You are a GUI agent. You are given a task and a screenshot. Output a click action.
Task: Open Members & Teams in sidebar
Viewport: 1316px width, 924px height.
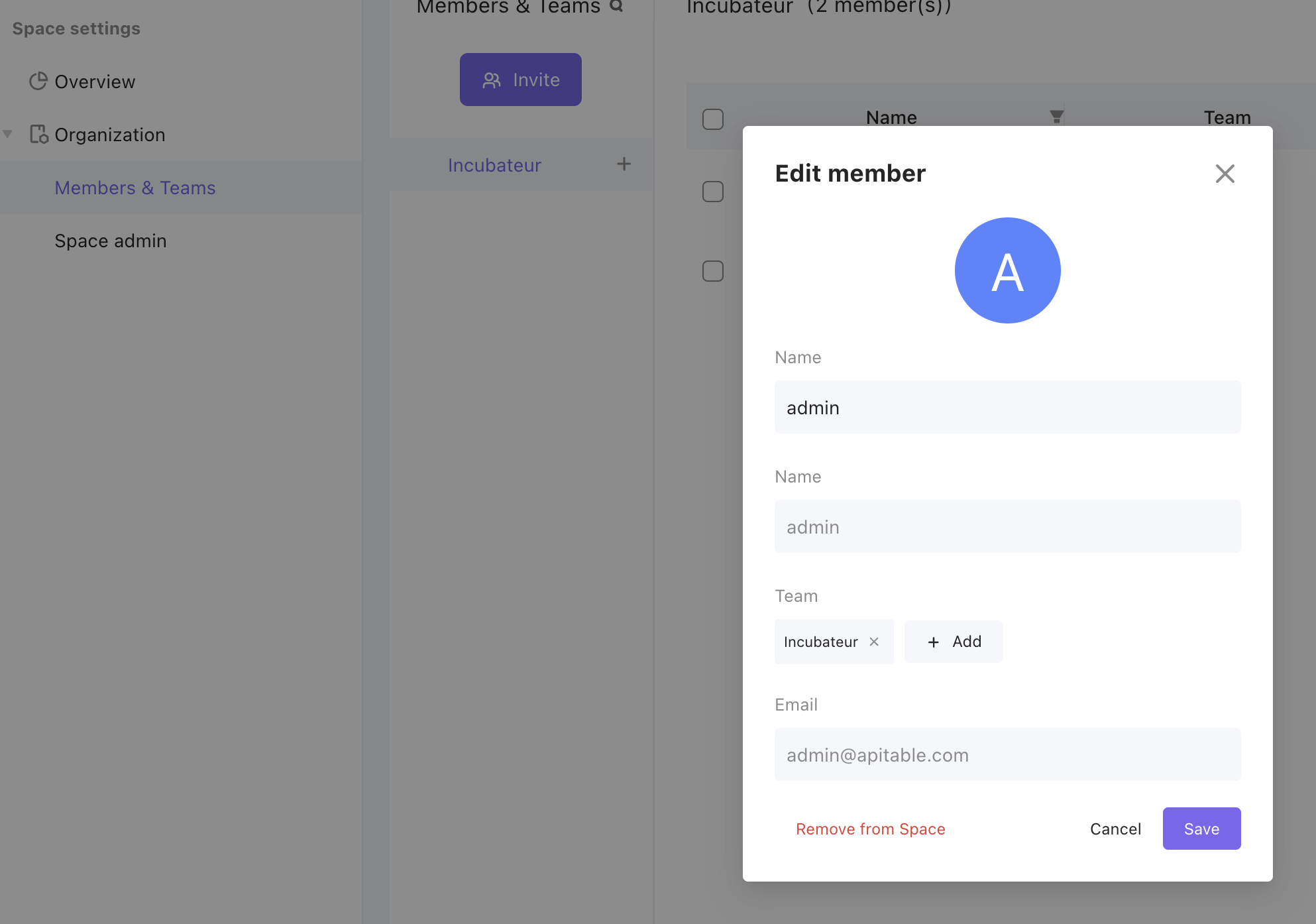(x=135, y=188)
